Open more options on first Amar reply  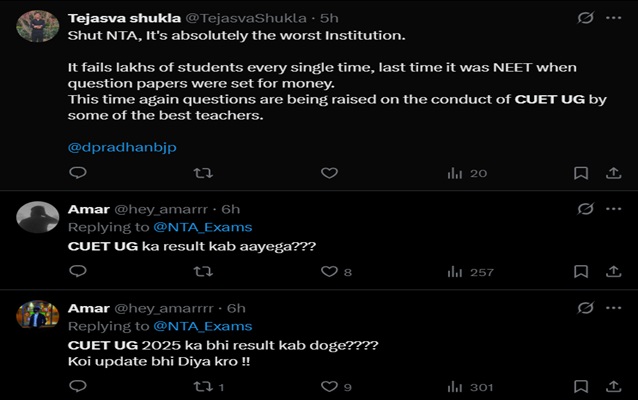614,208
